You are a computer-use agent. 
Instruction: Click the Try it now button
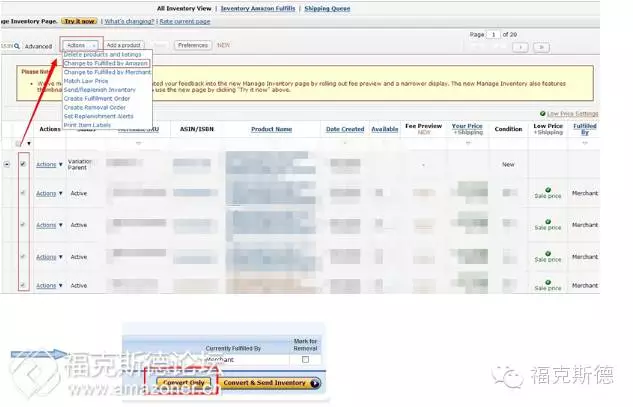coord(80,21)
